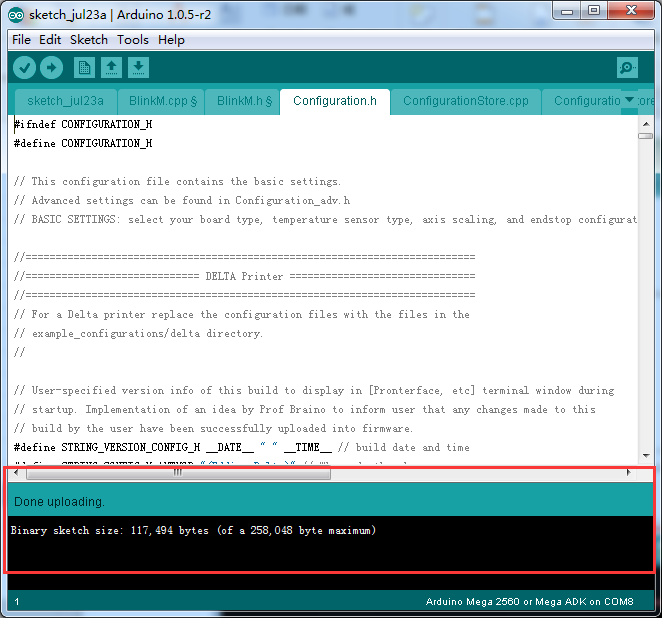Click the horizontal scrollbar left arrow
The image size is (662, 618).
pyautogui.click(x=16, y=472)
